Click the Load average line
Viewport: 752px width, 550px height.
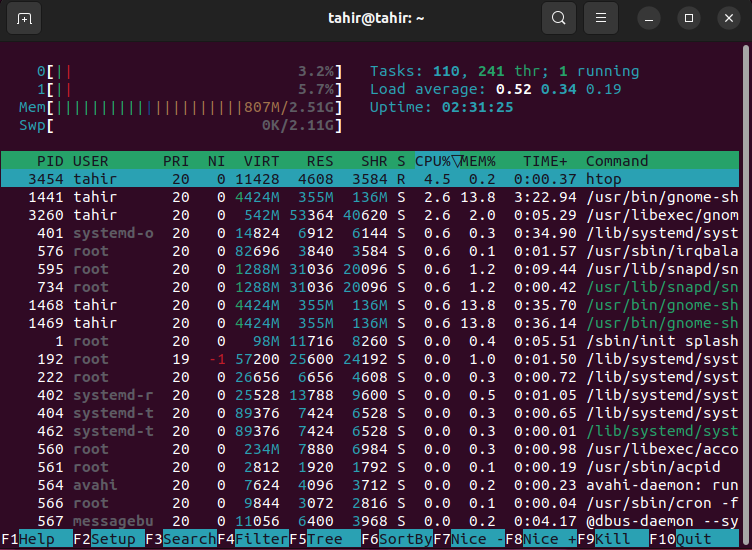click(x=495, y=89)
